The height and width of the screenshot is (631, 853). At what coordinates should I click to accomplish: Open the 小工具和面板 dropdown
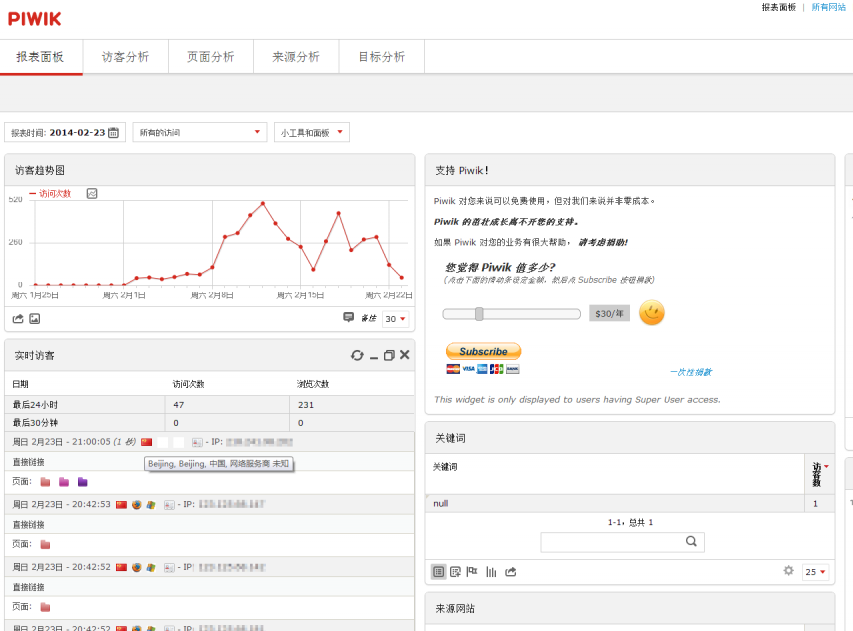point(312,132)
